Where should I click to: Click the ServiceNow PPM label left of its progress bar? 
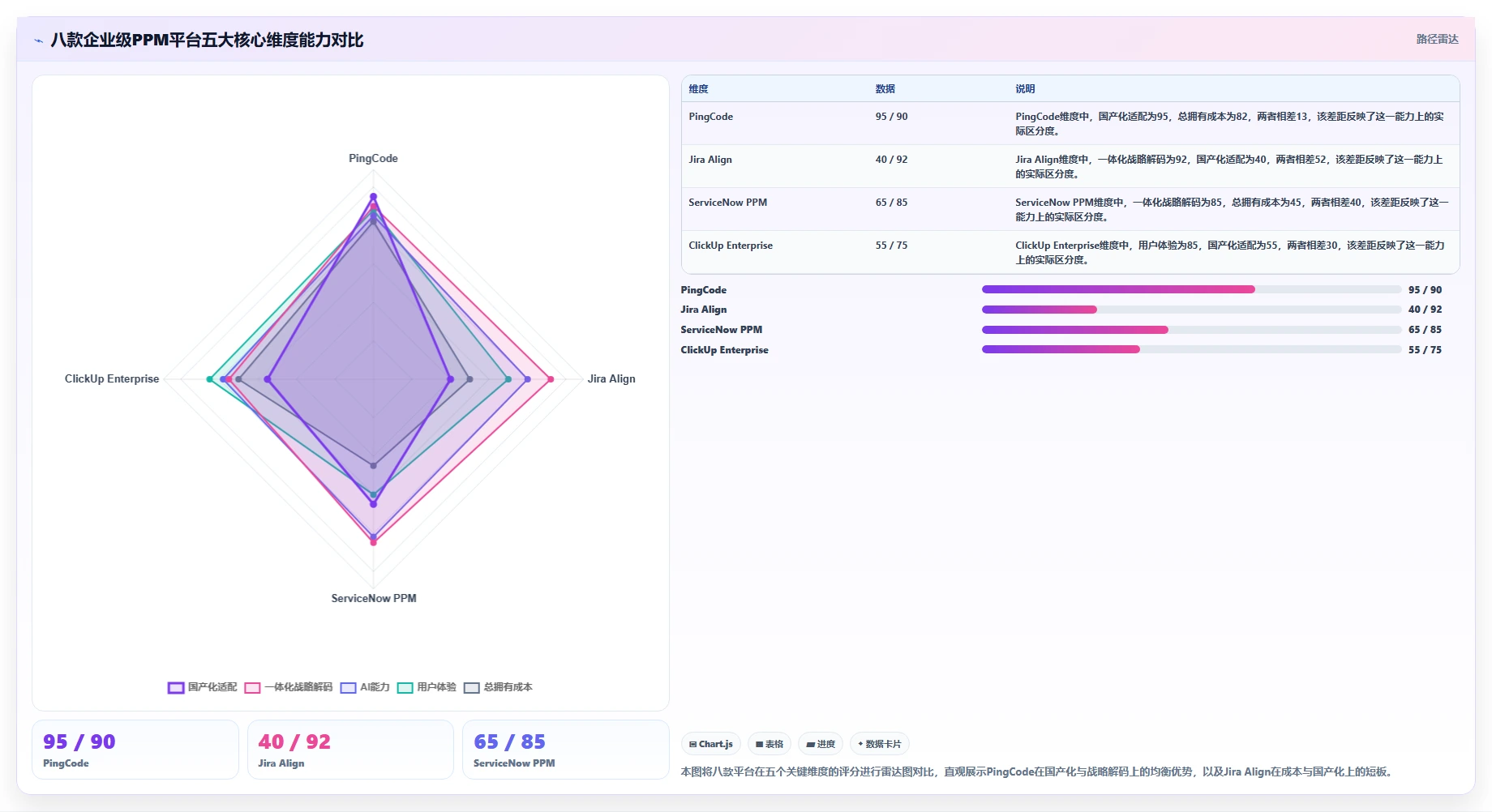[x=721, y=330]
